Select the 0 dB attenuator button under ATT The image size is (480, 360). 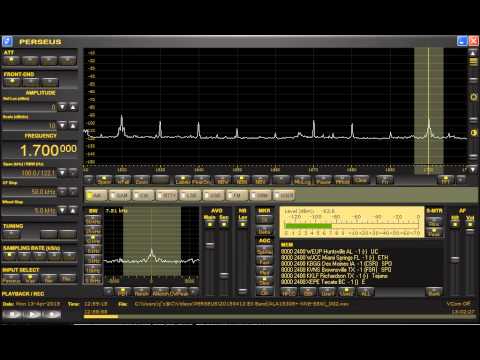pyautogui.click(x=11, y=60)
